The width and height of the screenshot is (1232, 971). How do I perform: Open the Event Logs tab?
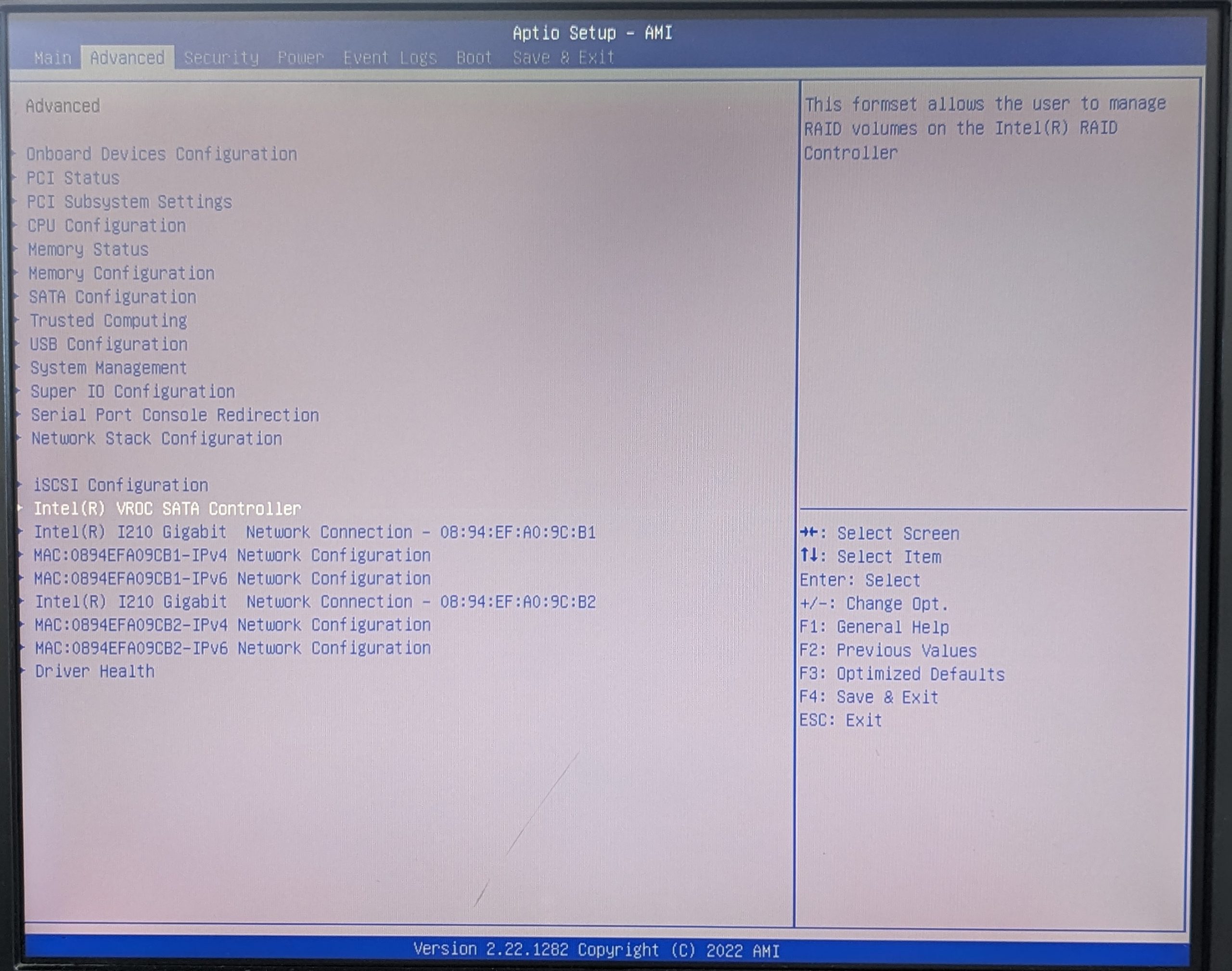(x=389, y=58)
